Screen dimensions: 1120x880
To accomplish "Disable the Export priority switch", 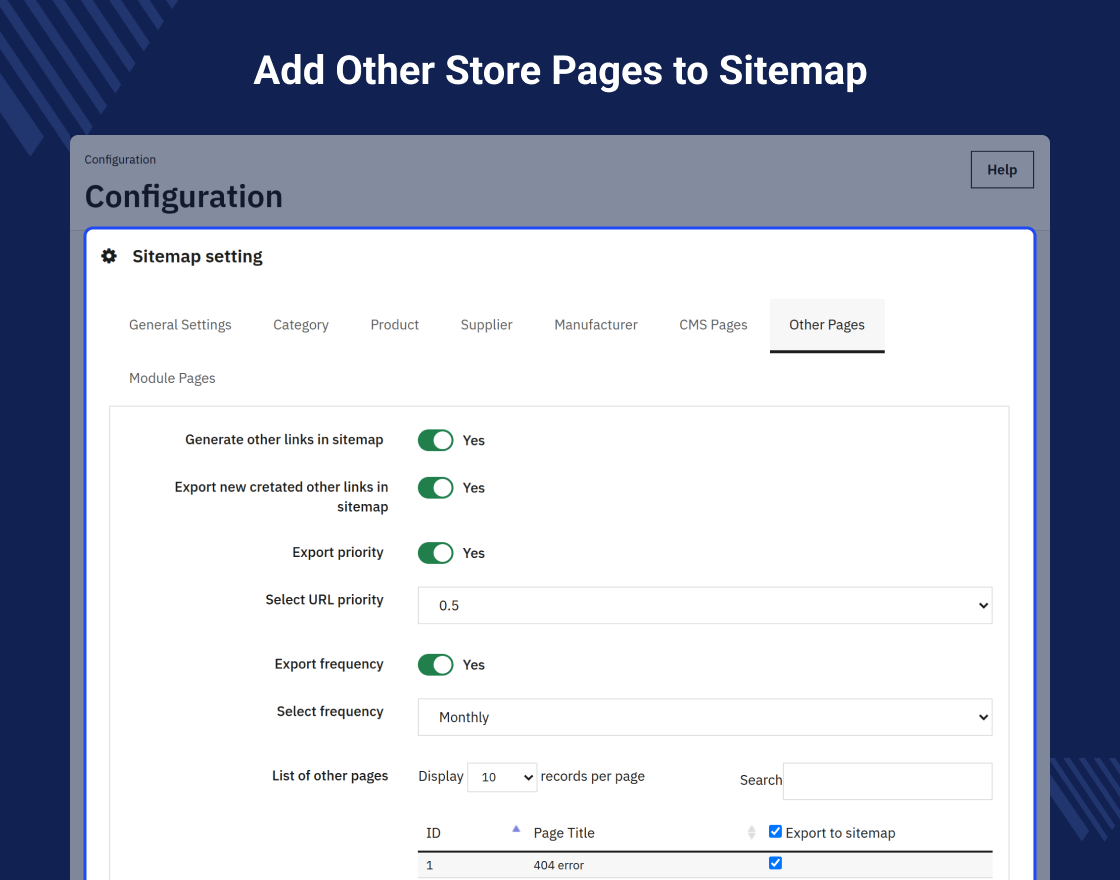I will 435,553.
